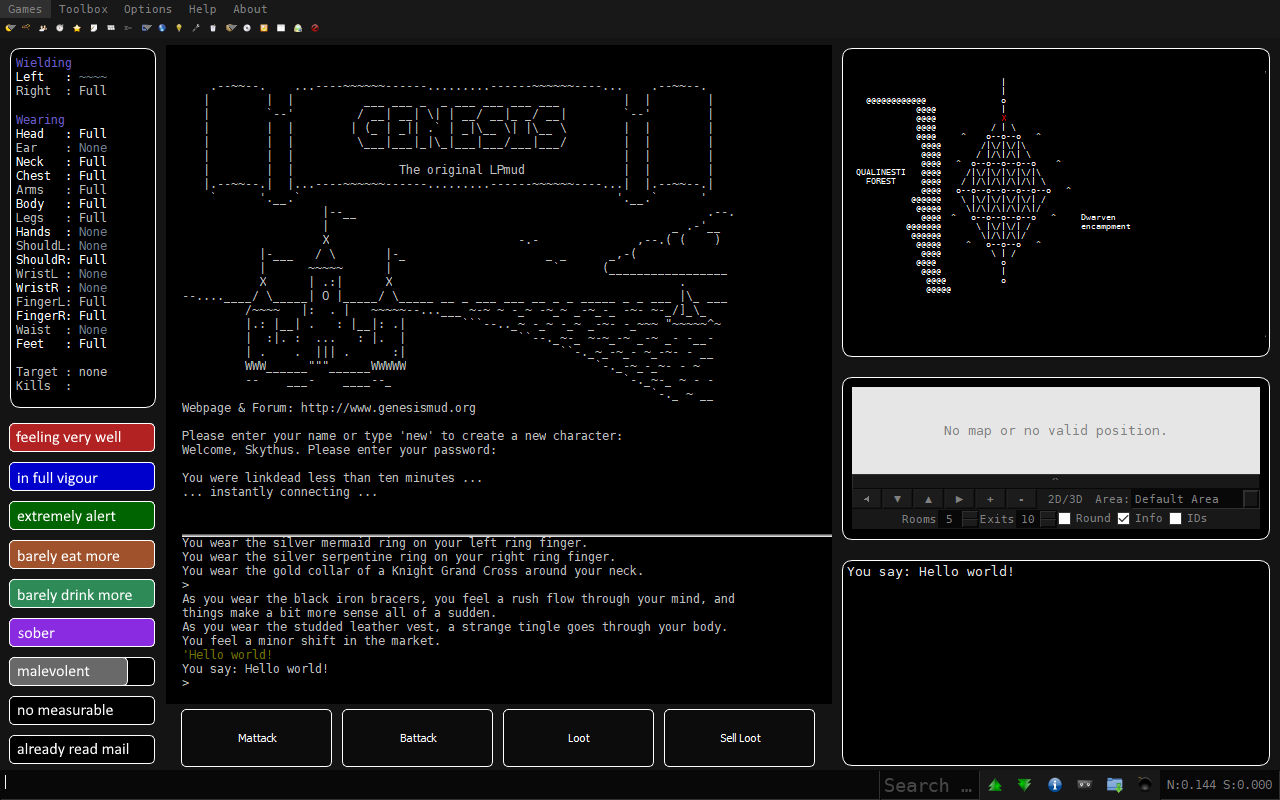Click the folder-with-arrow logging icon

coord(1115,785)
